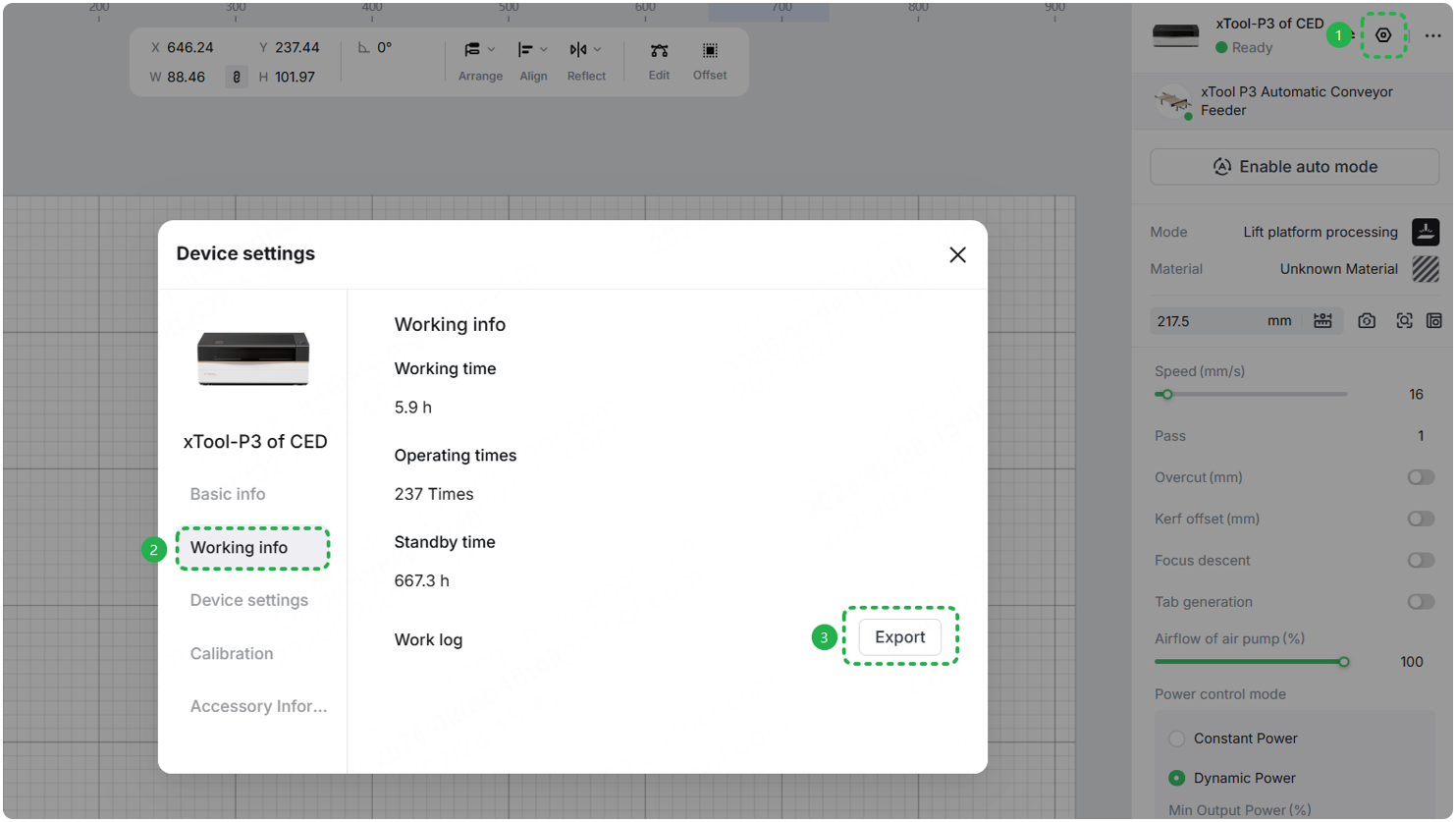Click the Ready status text
The image size is (1456, 822).
coord(1252,48)
